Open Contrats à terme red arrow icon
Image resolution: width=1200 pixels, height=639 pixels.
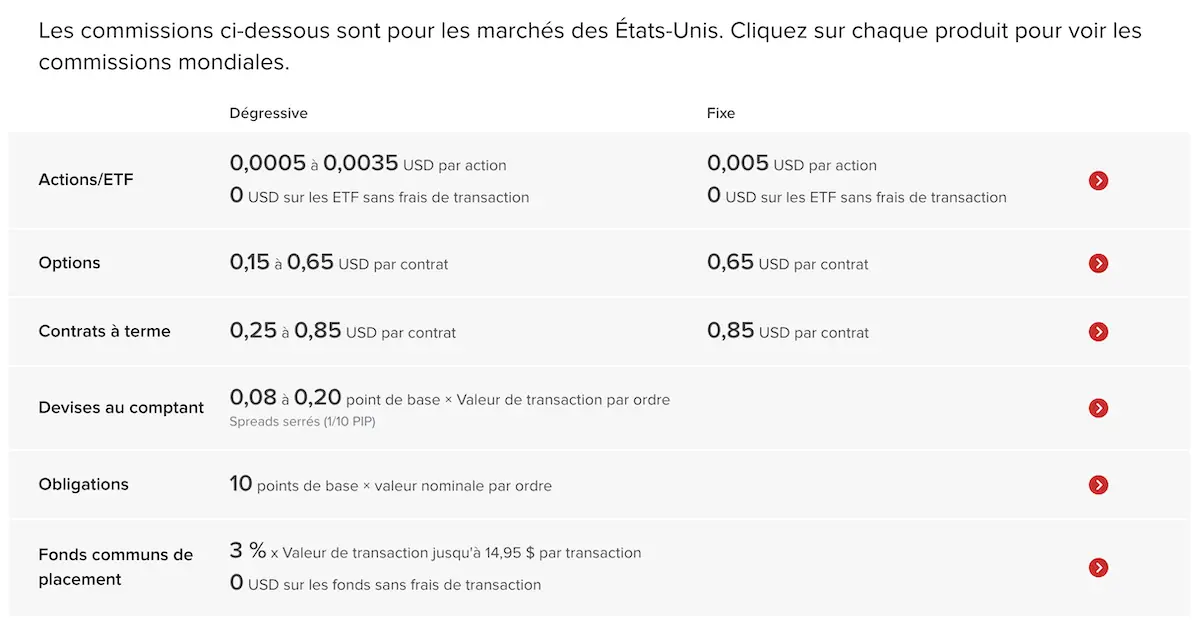1098,332
